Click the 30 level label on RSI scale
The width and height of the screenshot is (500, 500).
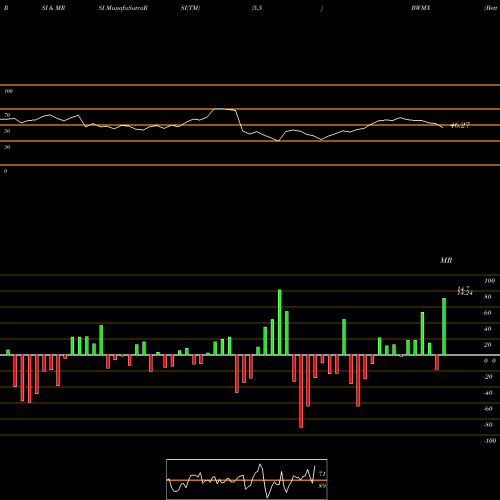pyautogui.click(x=7, y=147)
